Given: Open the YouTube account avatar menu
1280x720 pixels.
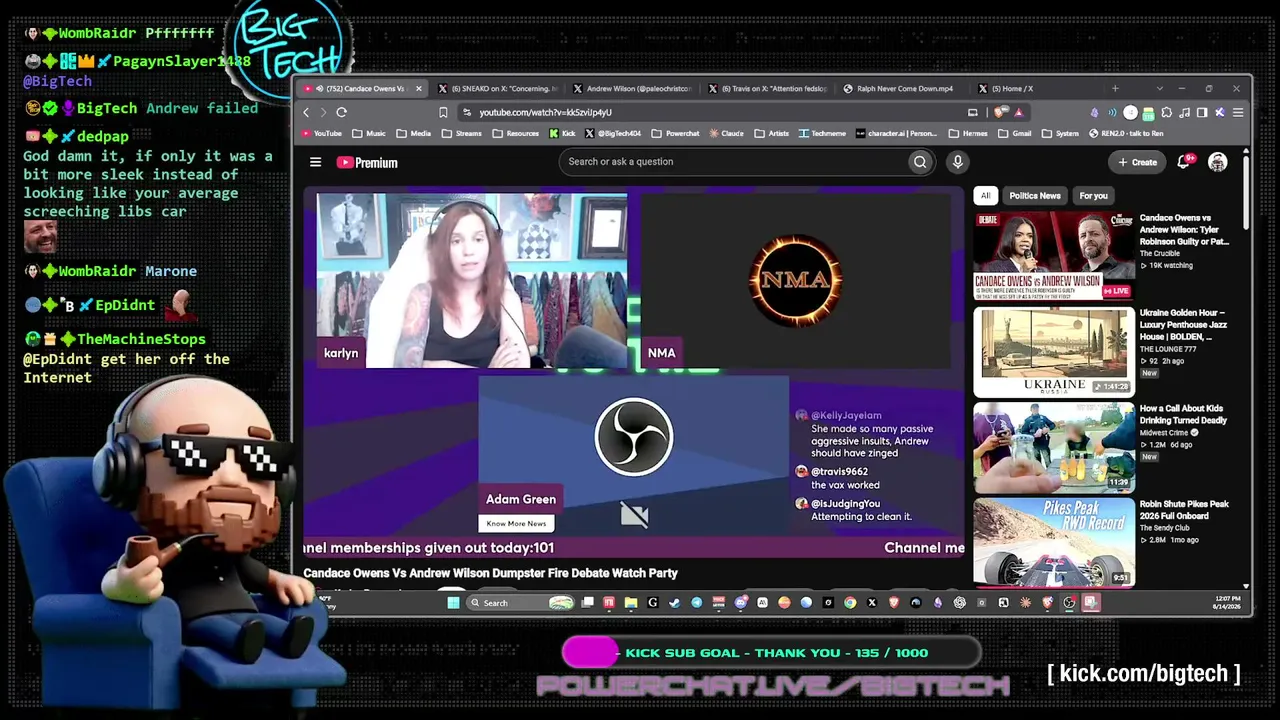Looking at the screenshot, I should pyautogui.click(x=1217, y=162).
